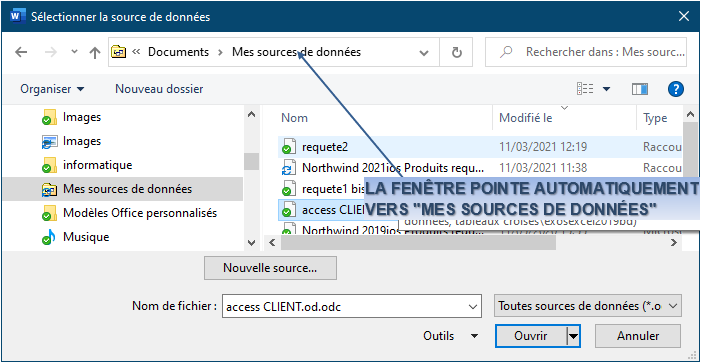The image size is (701, 363).
Task: Expand the view options dropdown arrow
Action: pyautogui.click(x=607, y=89)
